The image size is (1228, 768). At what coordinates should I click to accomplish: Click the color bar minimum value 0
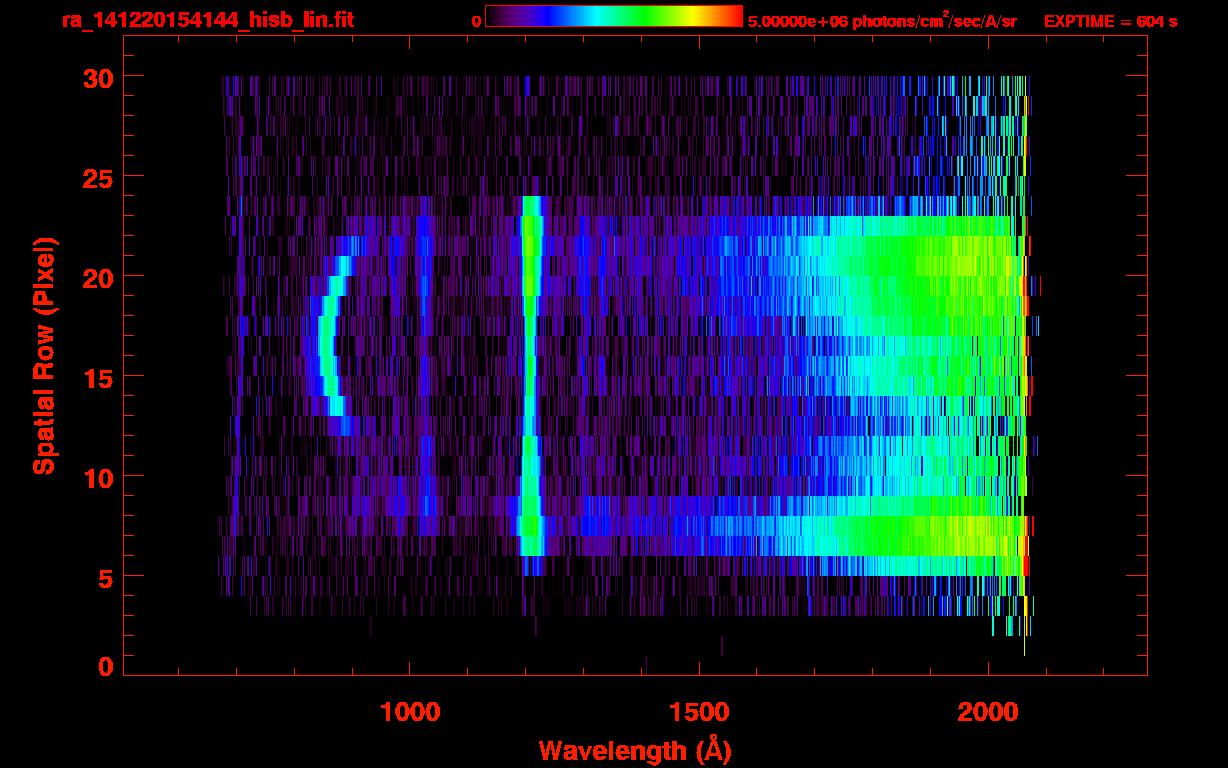476,21
